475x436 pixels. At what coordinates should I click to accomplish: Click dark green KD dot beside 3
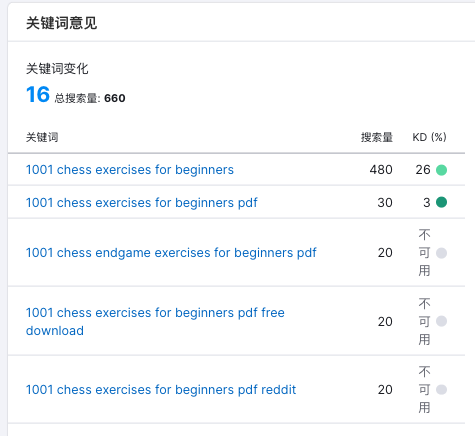click(441, 202)
